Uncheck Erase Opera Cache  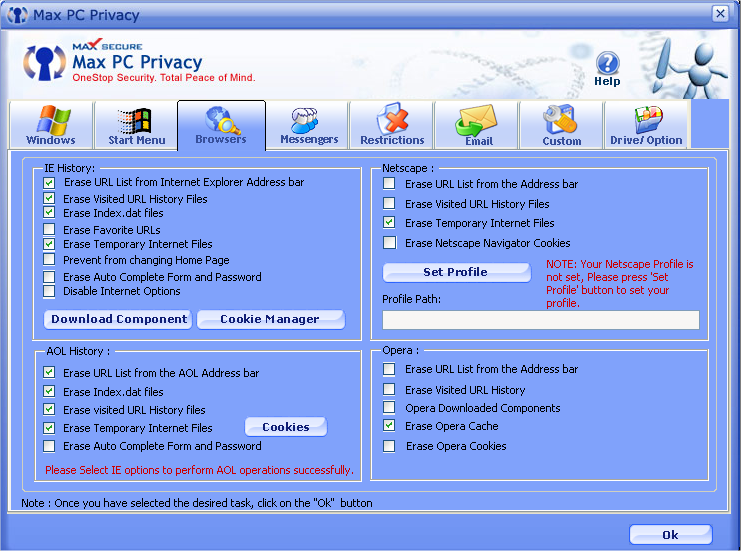pyautogui.click(x=389, y=425)
